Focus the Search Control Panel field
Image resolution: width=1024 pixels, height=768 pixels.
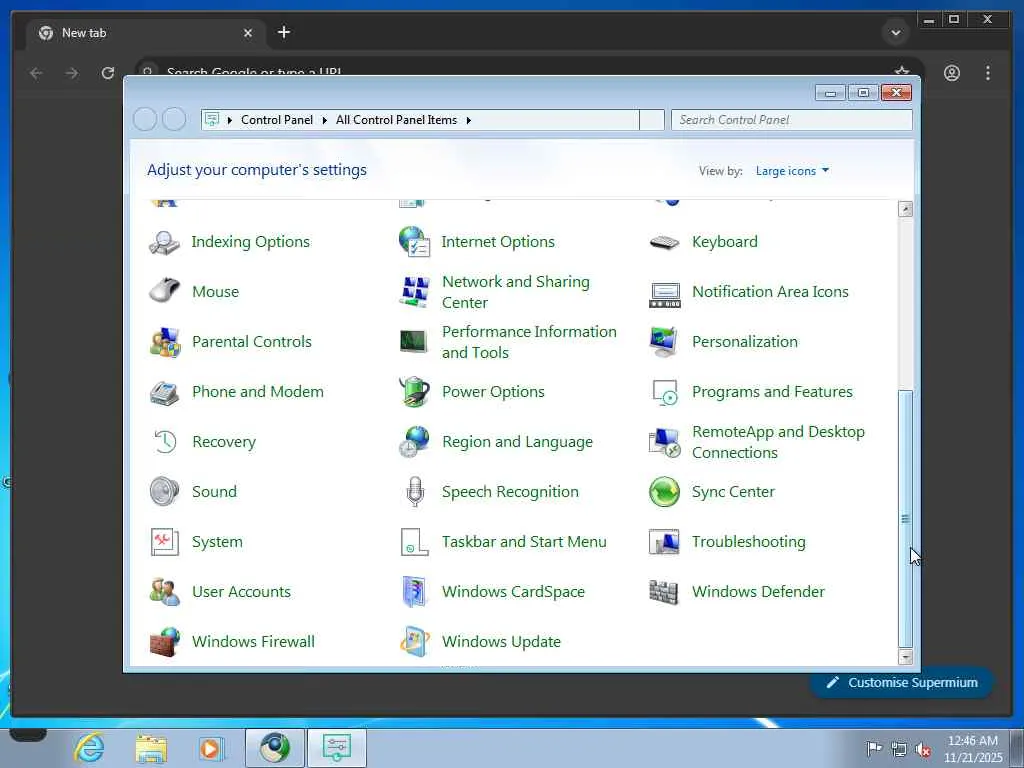[x=792, y=120]
